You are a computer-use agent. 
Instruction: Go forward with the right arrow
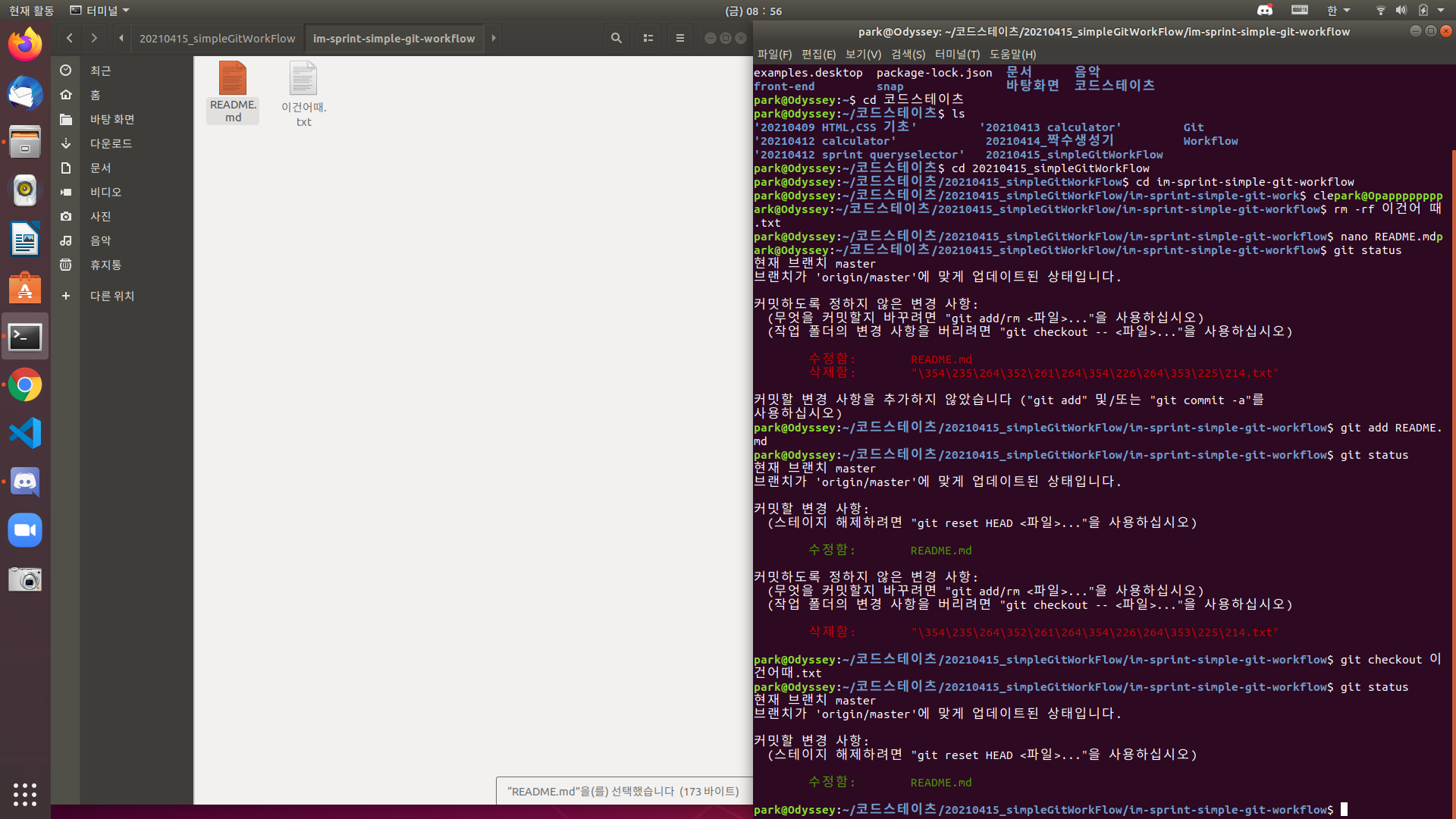[x=94, y=38]
